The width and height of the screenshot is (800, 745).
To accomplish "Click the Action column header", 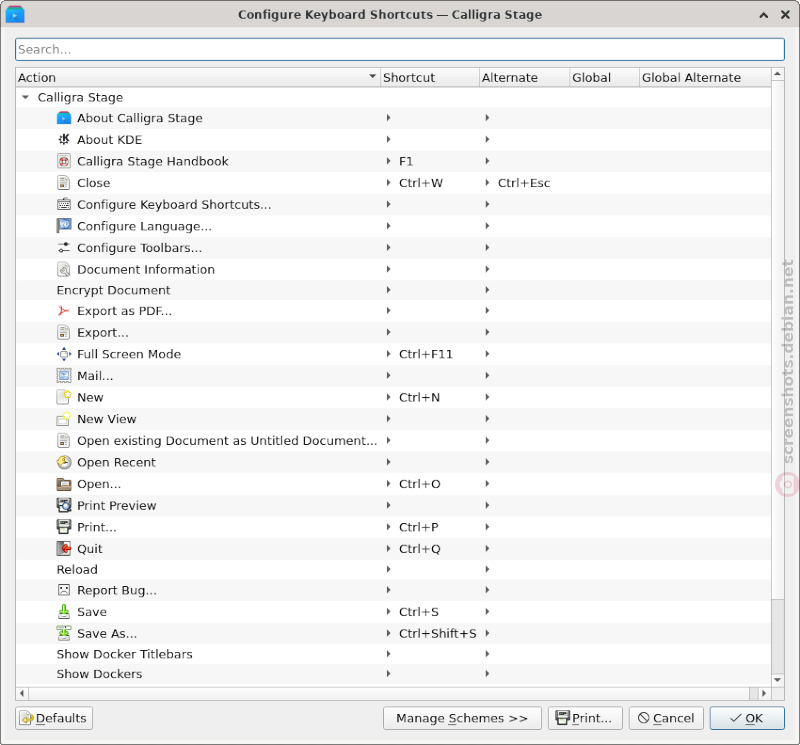I will (x=198, y=78).
